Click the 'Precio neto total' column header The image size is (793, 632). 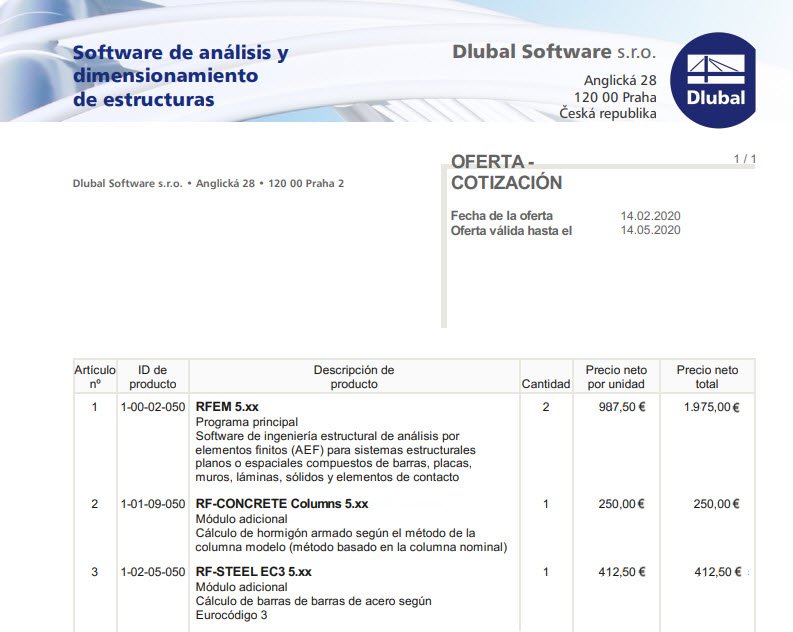pyautogui.click(x=707, y=377)
